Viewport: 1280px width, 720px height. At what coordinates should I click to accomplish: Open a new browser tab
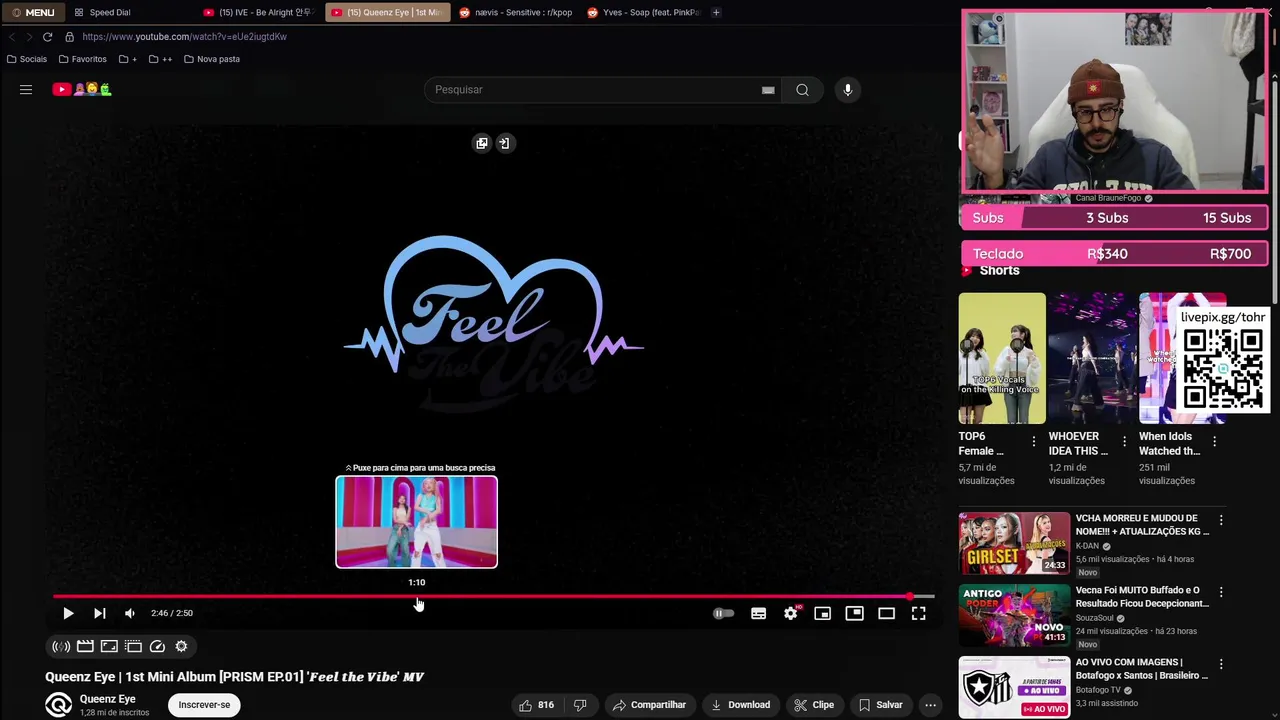pos(716,12)
